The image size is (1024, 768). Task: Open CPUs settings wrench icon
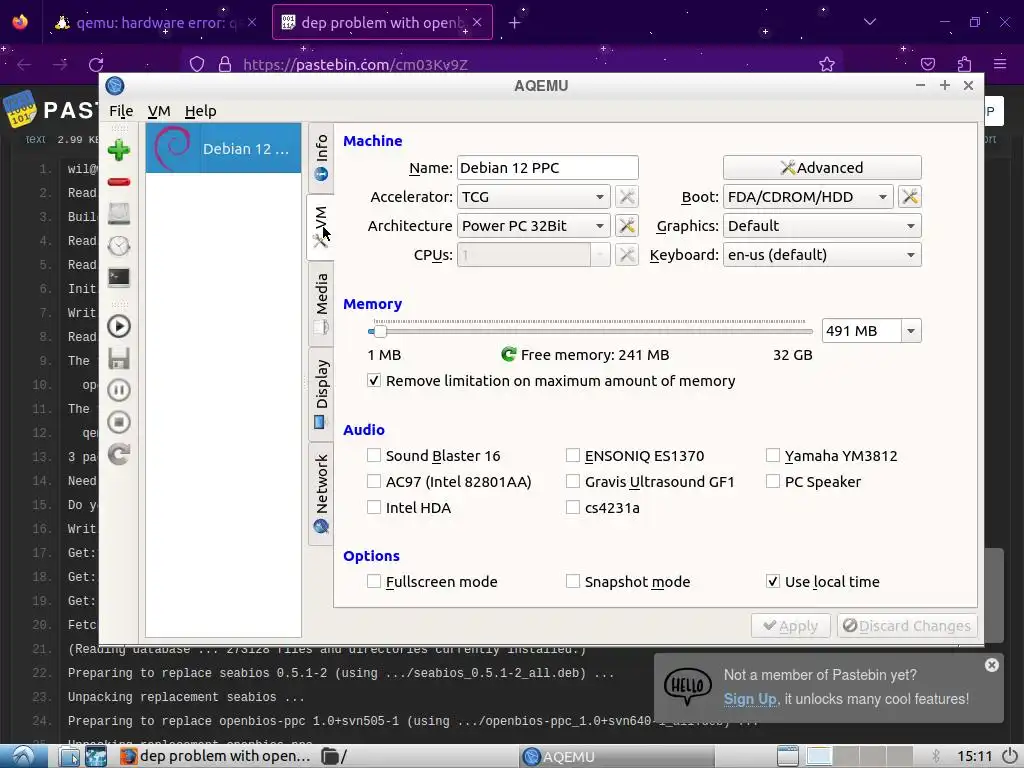(x=626, y=255)
